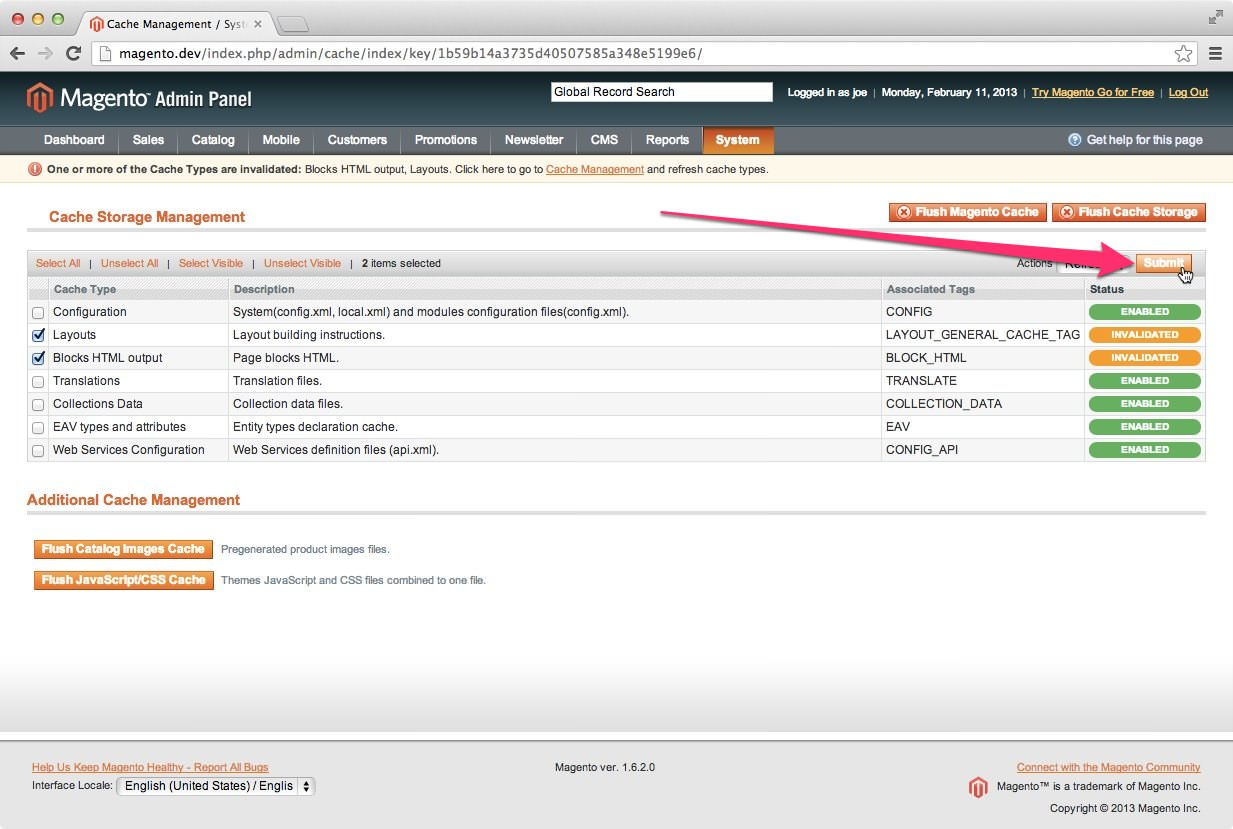Uncheck the Layouts cache checkbox
1233x829 pixels.
point(38,335)
